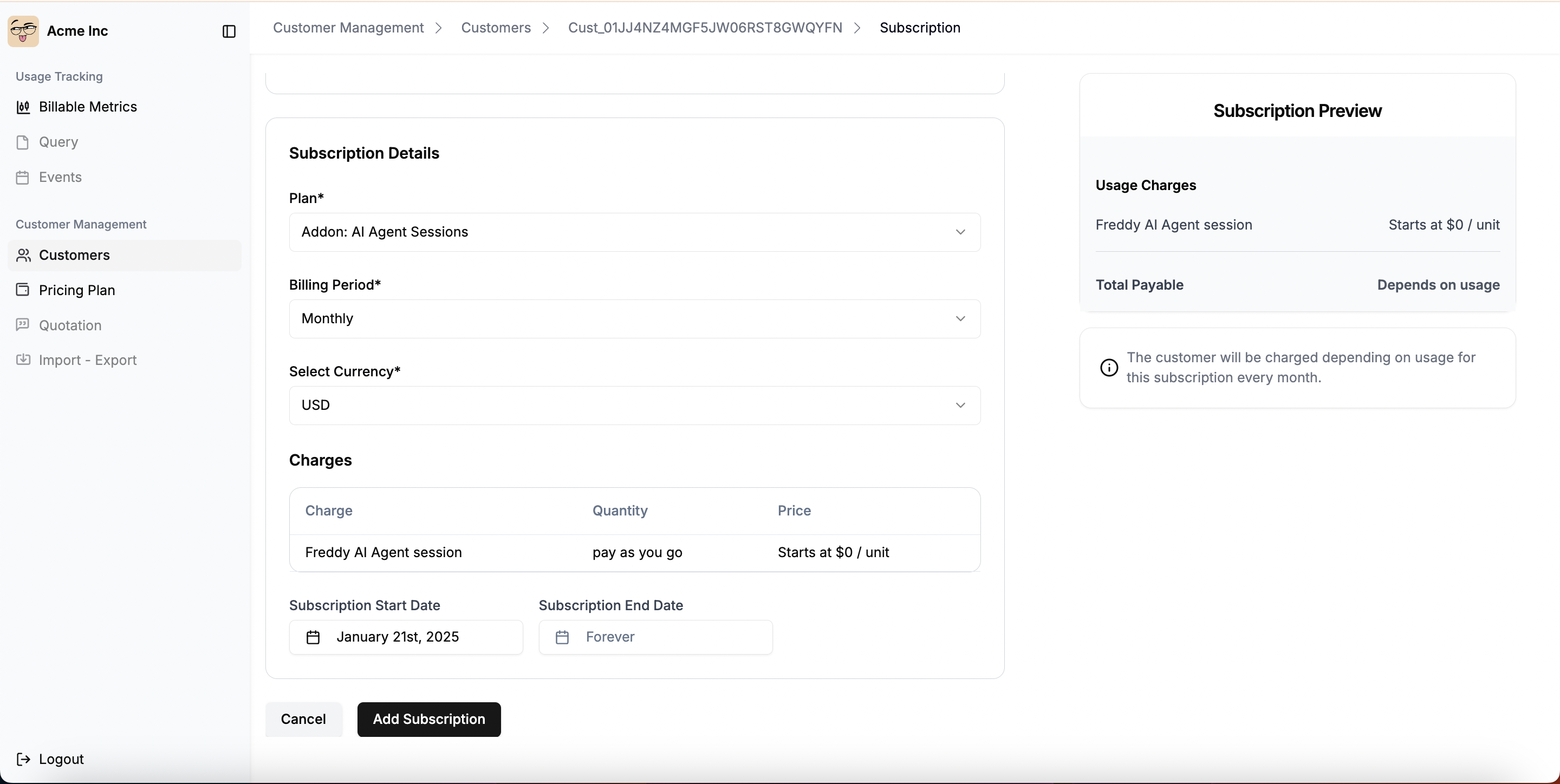1560x784 pixels.
Task: Navigate to Customer Management breadcrumb
Action: pyautogui.click(x=348, y=27)
